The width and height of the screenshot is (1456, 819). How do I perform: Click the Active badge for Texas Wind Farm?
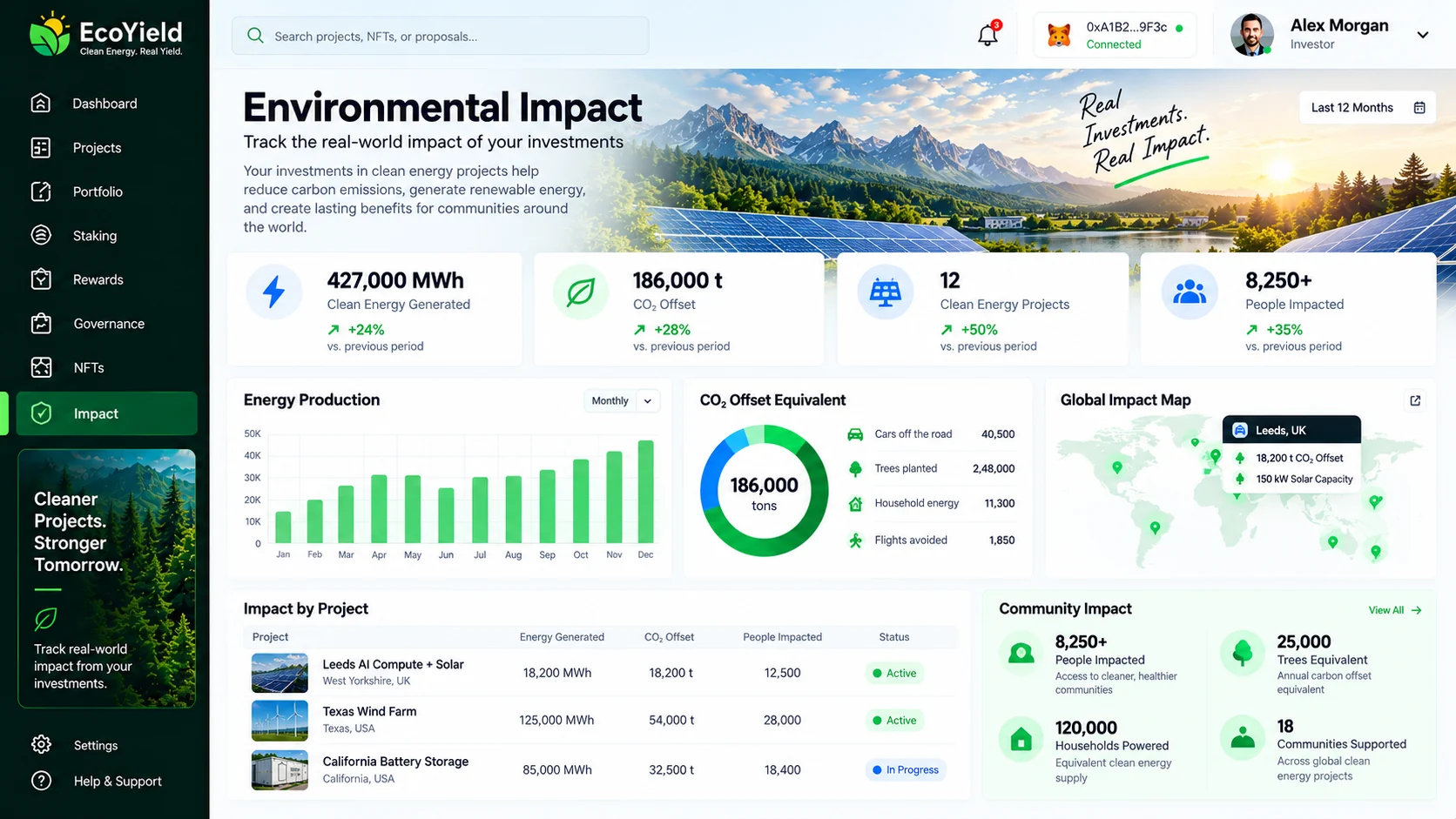click(x=894, y=721)
